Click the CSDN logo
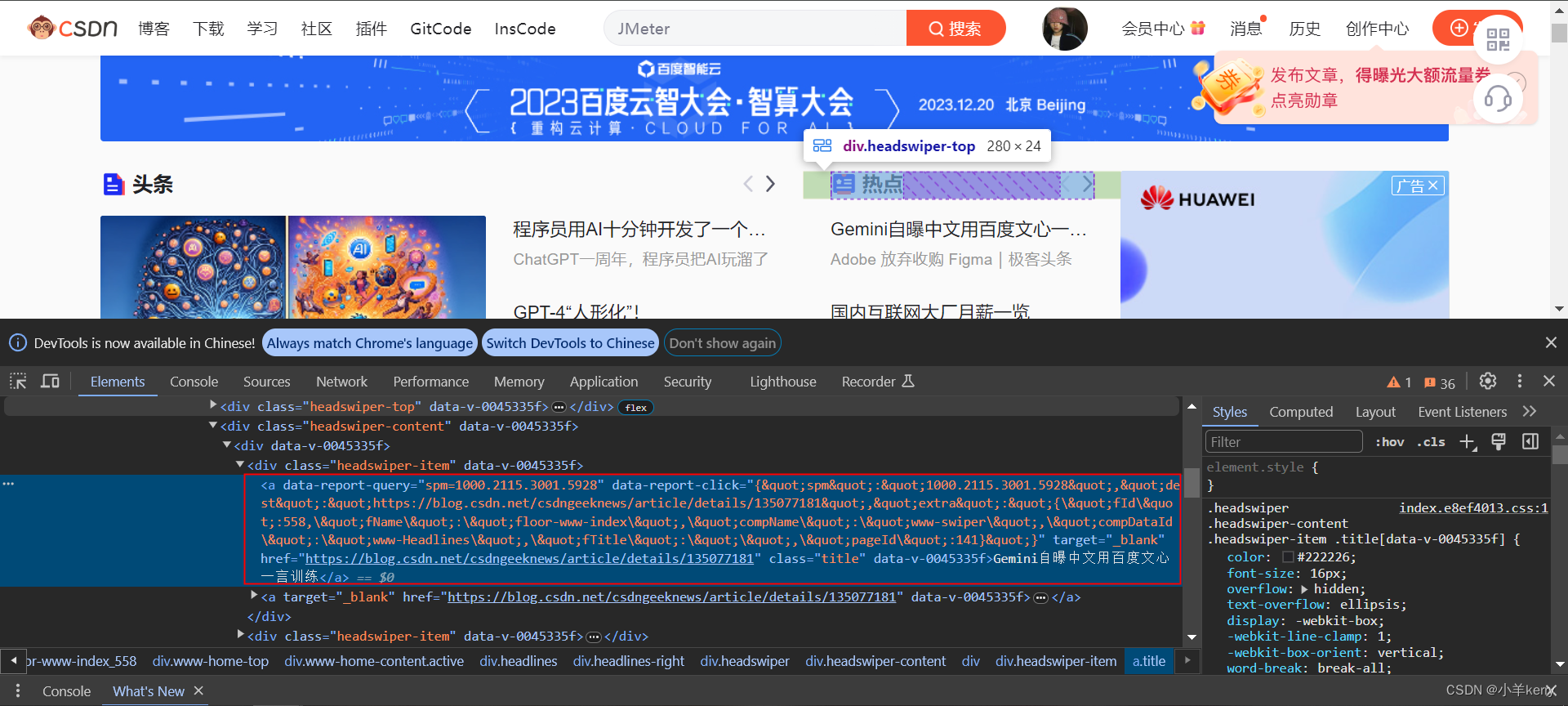The image size is (1568, 706). pyautogui.click(x=73, y=29)
